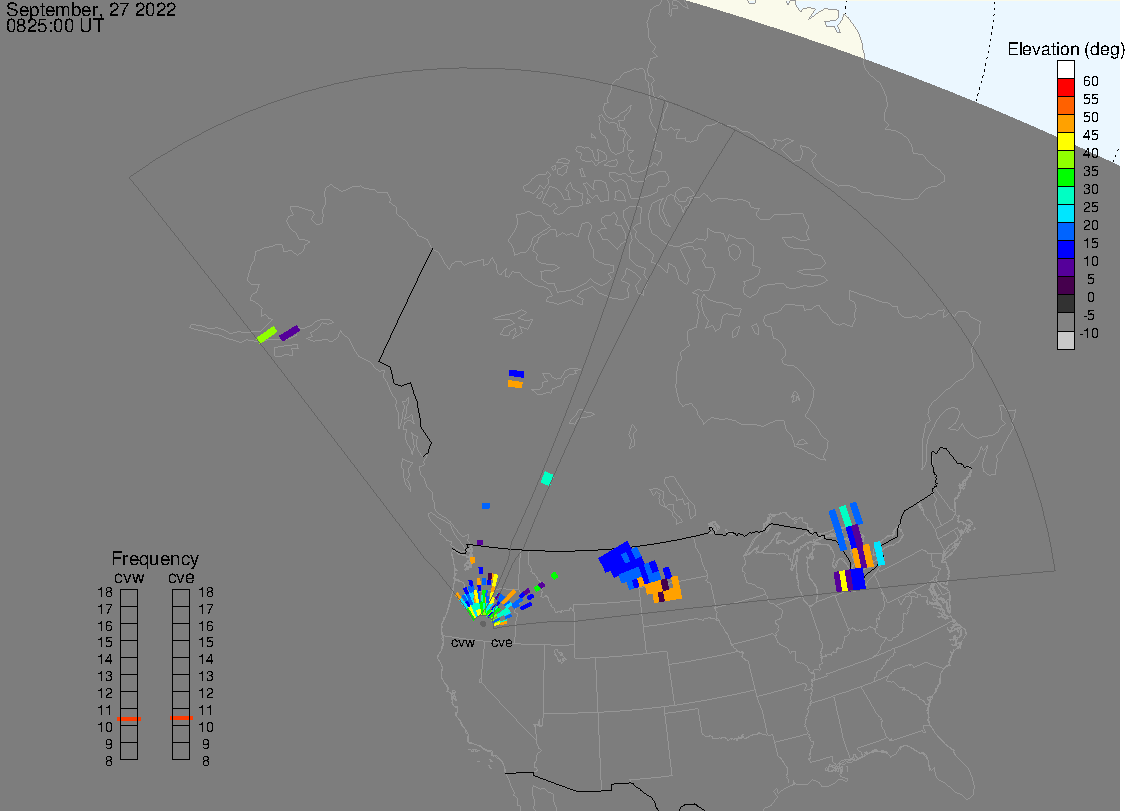Click the 'Elevation (deg)' legend title
This screenshot has width=1125, height=811.
tap(1065, 50)
